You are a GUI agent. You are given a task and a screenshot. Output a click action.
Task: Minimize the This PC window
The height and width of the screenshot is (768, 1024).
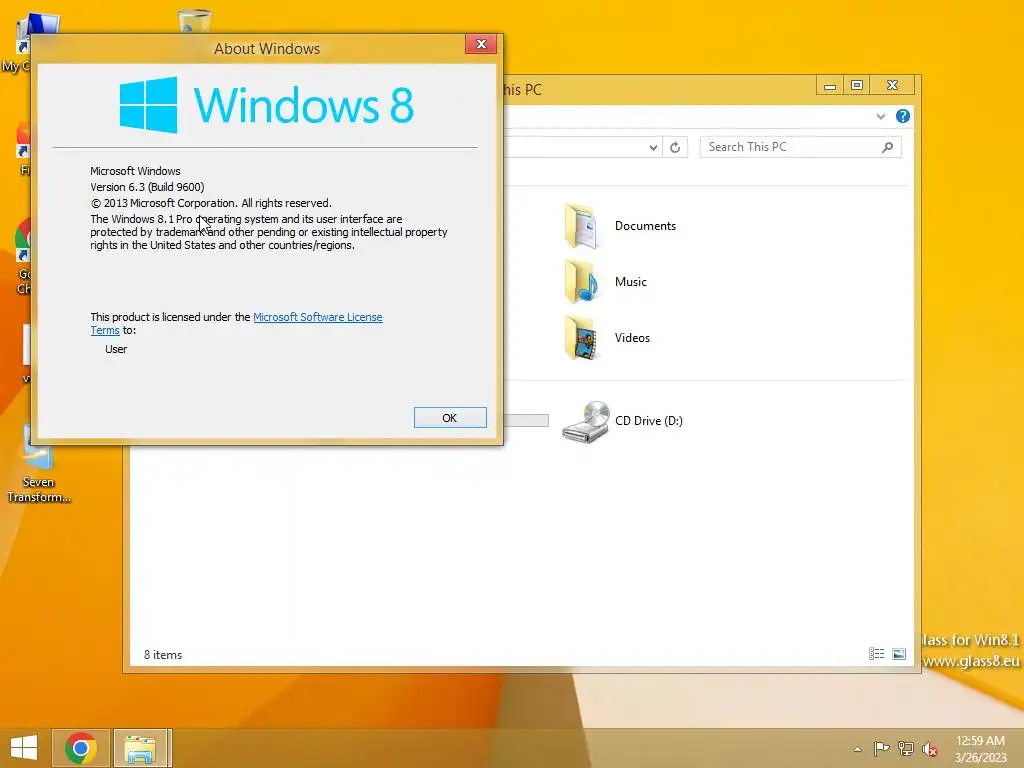click(829, 86)
